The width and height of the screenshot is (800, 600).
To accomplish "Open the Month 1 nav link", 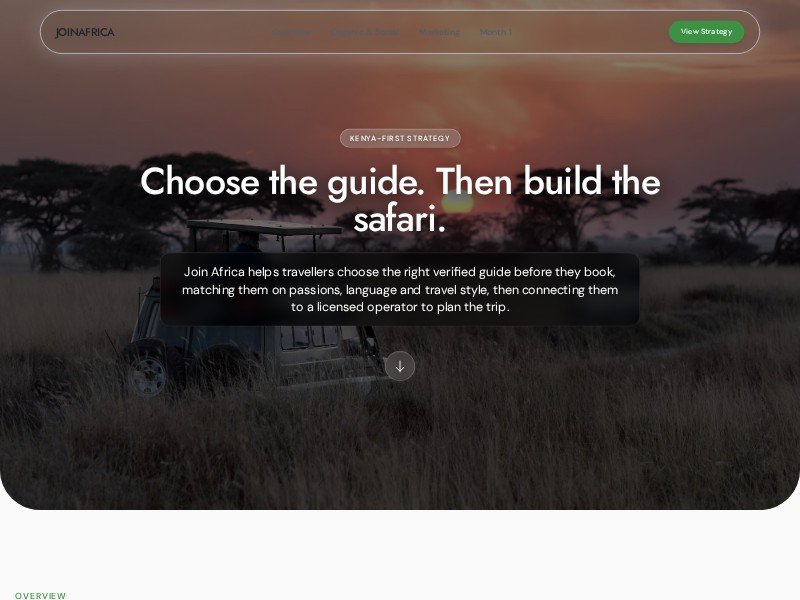I will (495, 32).
